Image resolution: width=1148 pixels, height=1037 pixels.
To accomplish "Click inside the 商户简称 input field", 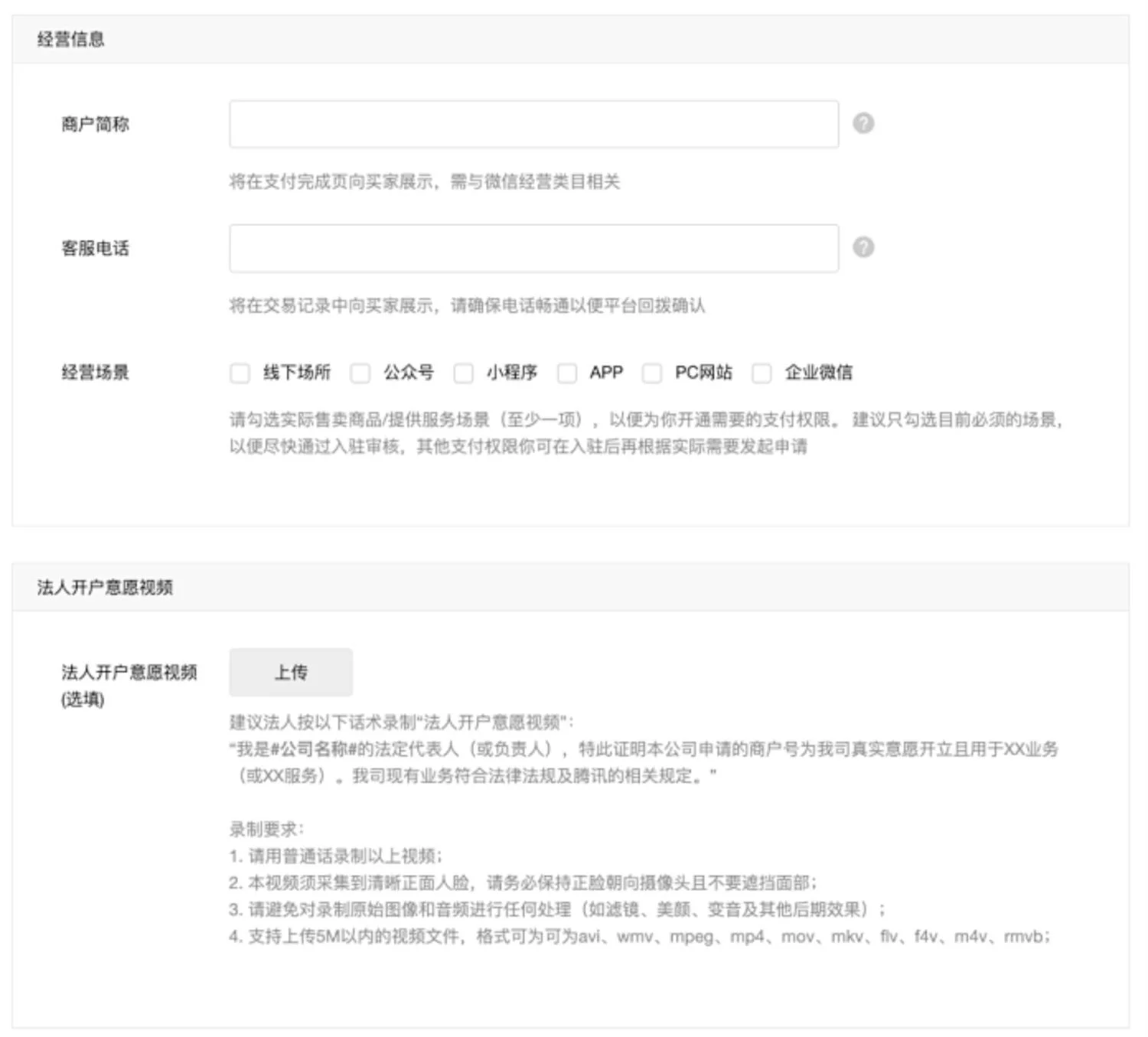I will tap(533, 122).
